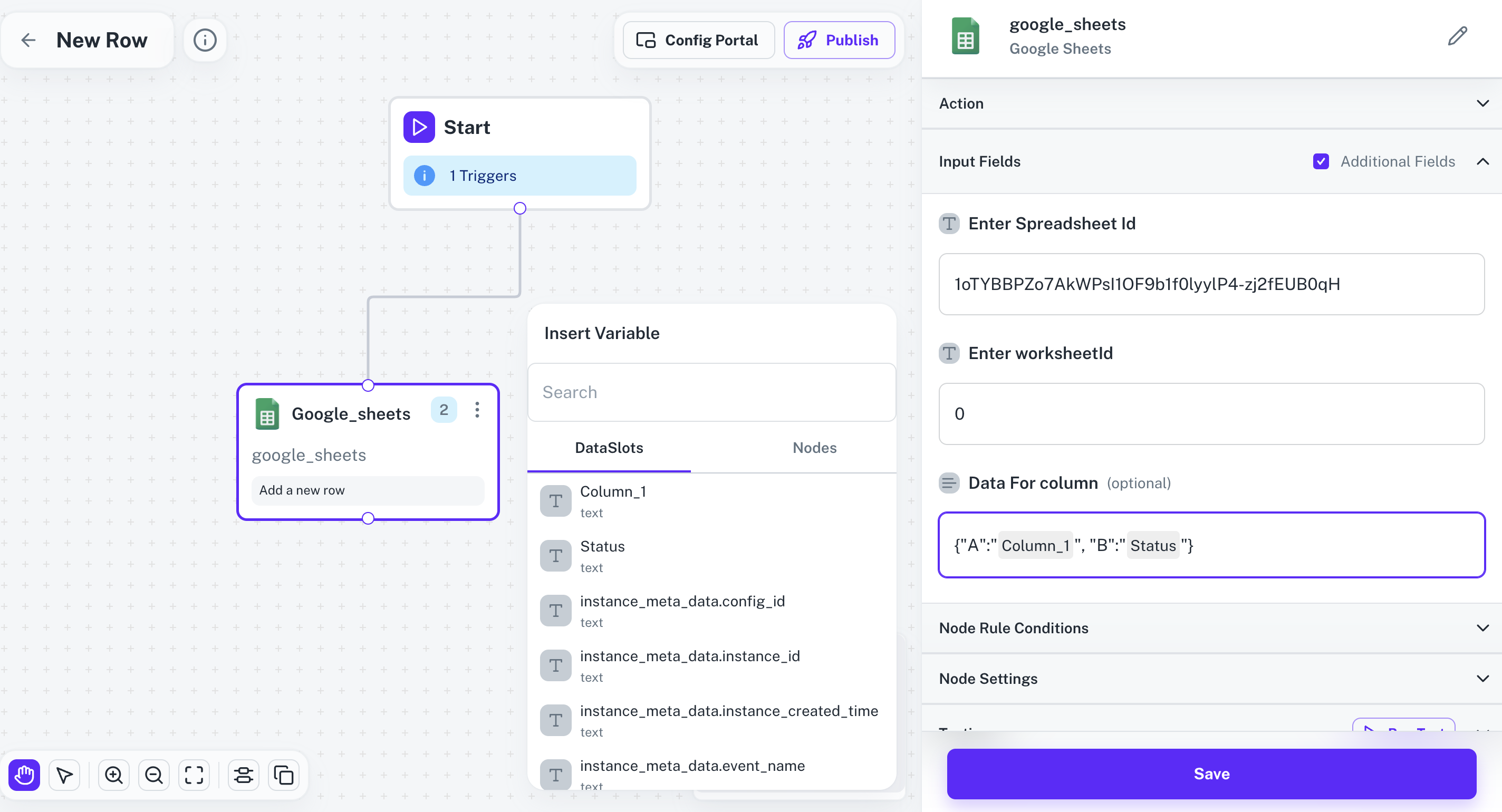This screenshot has width=1502, height=812.
Task: Fit the workflow to screen
Action: (193, 775)
